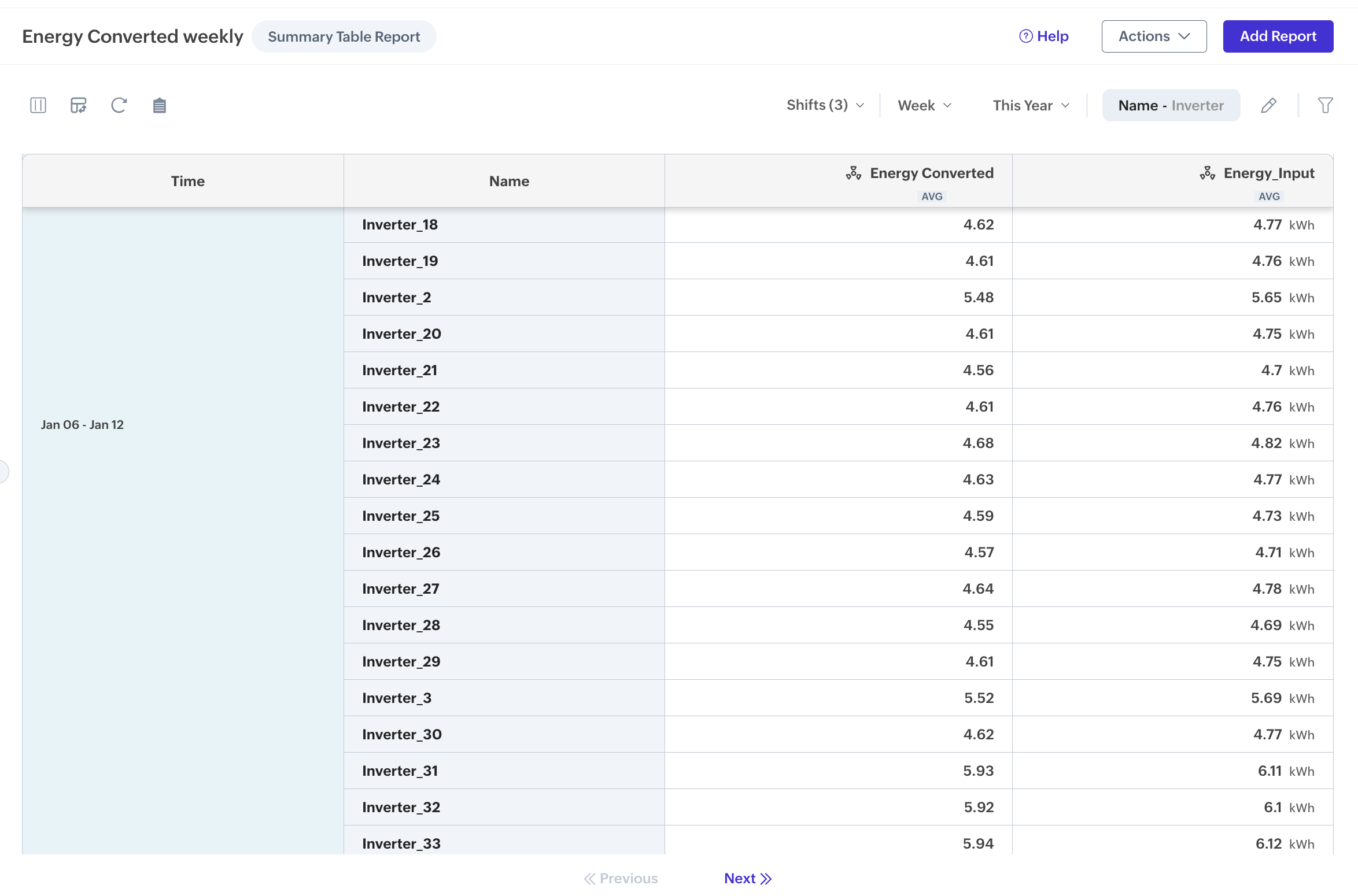Screen dimensions: 1358x896
Task: Go to Next page of results
Action: click(747, 879)
